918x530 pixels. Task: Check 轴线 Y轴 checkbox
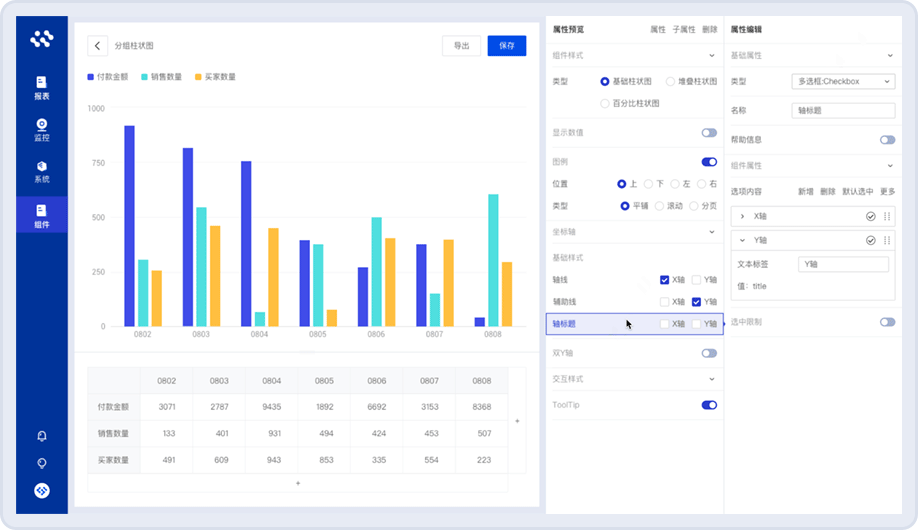click(x=696, y=280)
